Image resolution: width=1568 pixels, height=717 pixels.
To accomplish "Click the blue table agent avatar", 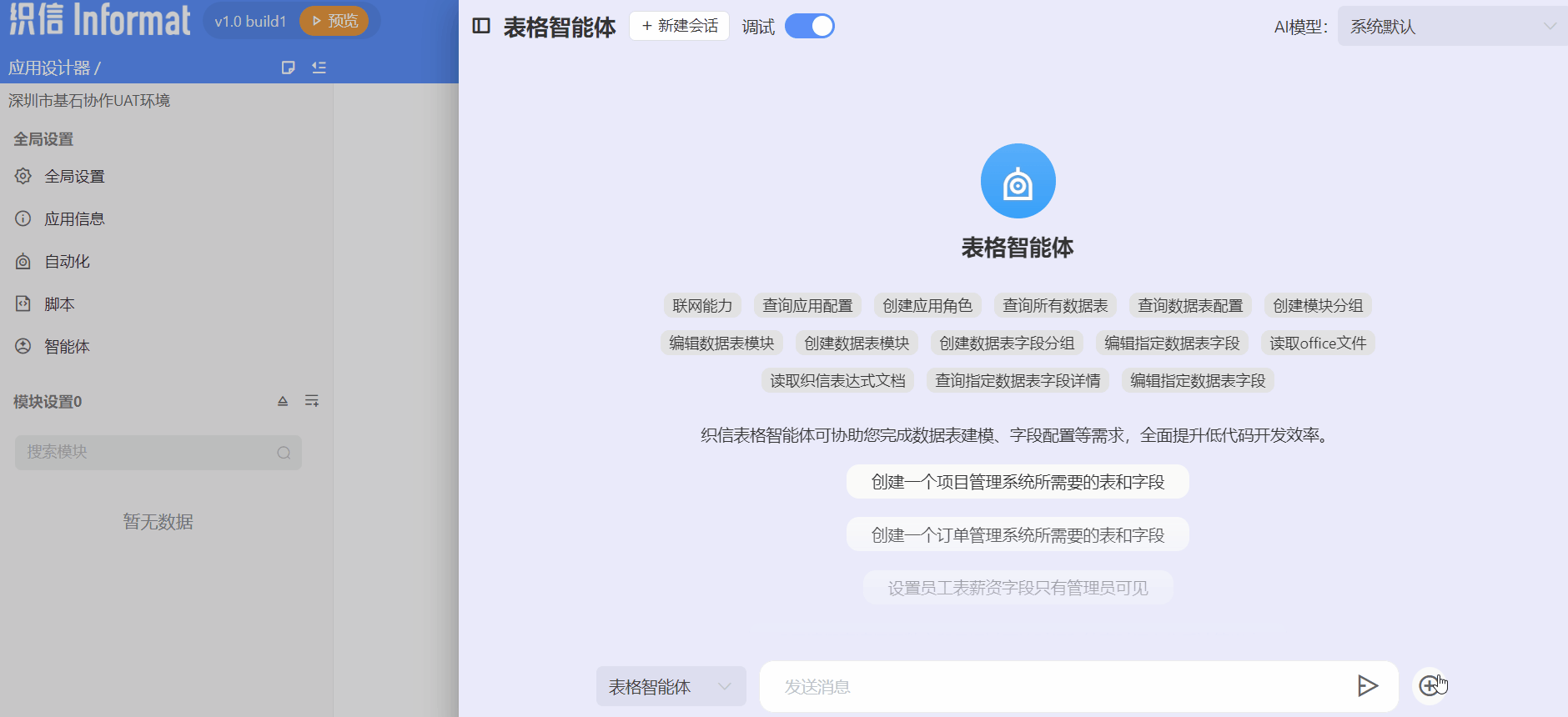I will click(x=1018, y=181).
